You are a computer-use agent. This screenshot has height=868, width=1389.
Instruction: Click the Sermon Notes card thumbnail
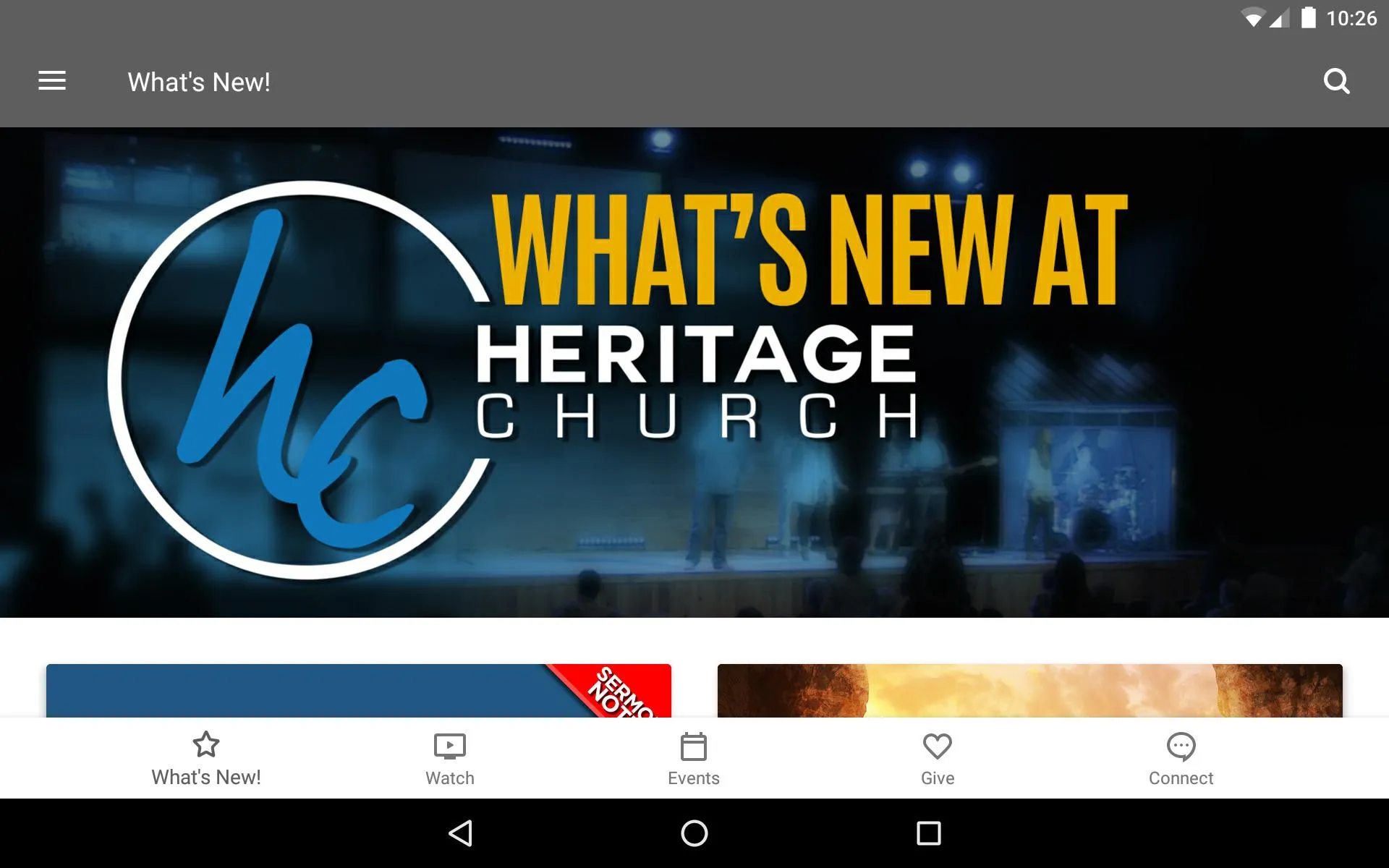tap(358, 690)
